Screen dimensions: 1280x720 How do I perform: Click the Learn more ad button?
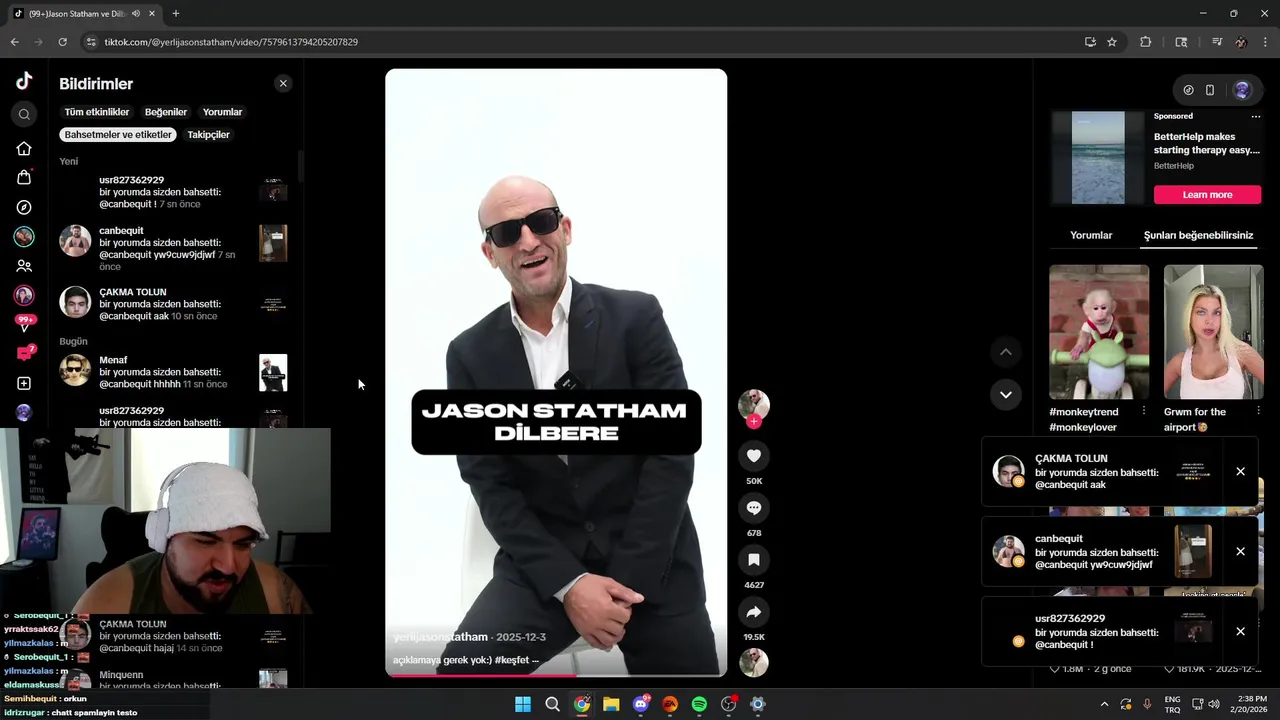pos(1207,194)
